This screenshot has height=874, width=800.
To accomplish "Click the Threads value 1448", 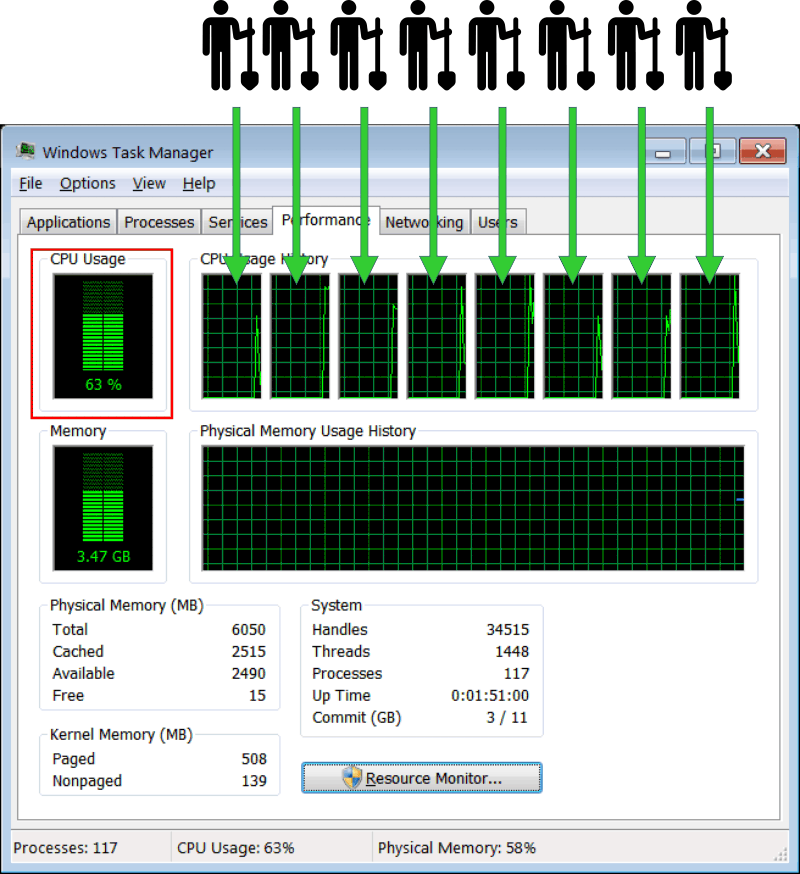I will point(512,652).
